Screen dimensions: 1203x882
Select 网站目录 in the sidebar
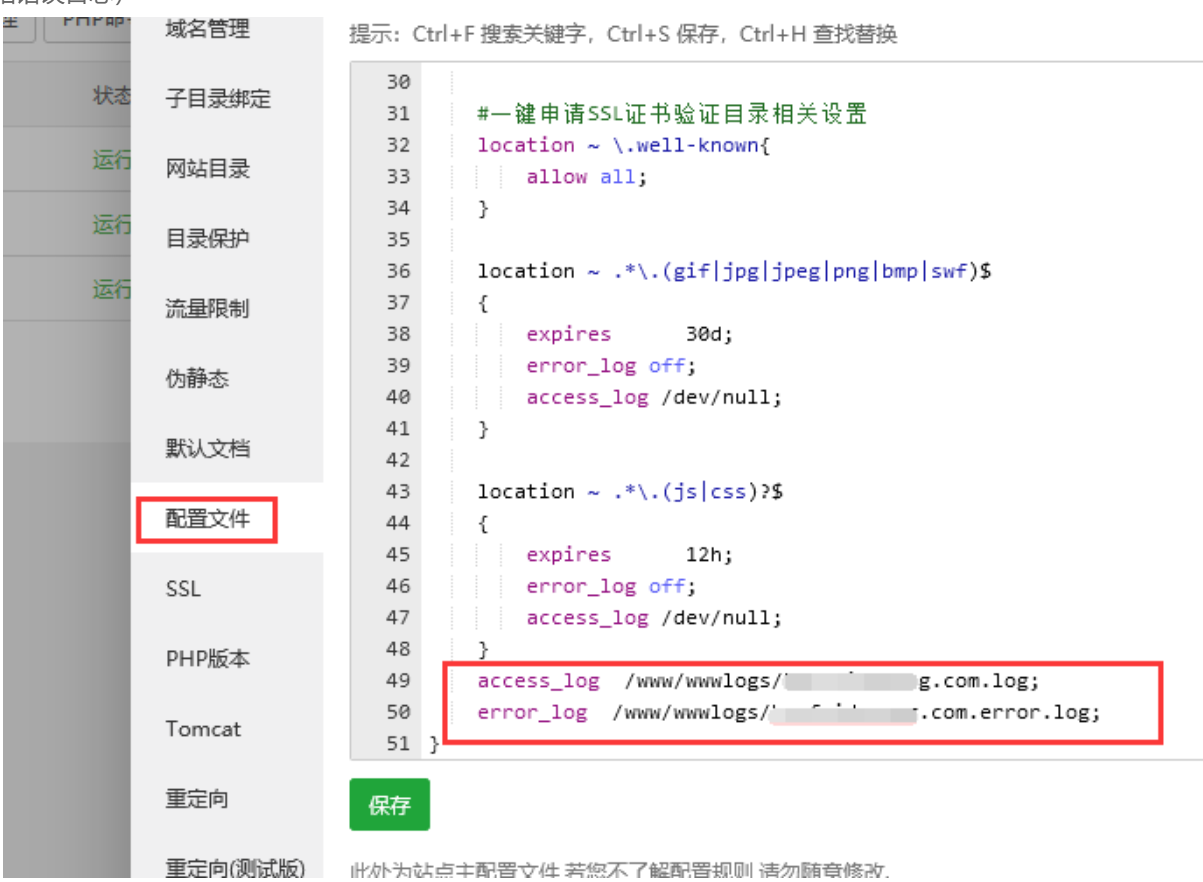(x=207, y=169)
